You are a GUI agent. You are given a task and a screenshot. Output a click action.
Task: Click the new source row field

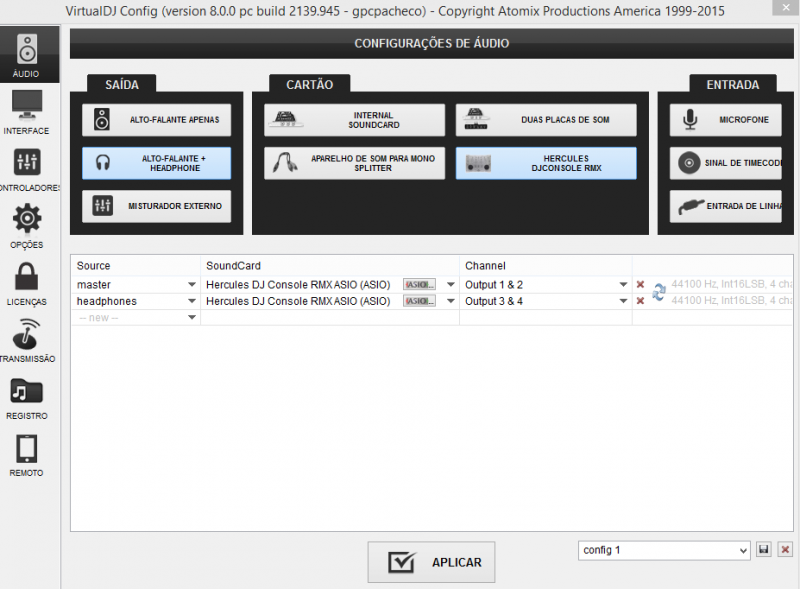pyautogui.click(x=135, y=318)
